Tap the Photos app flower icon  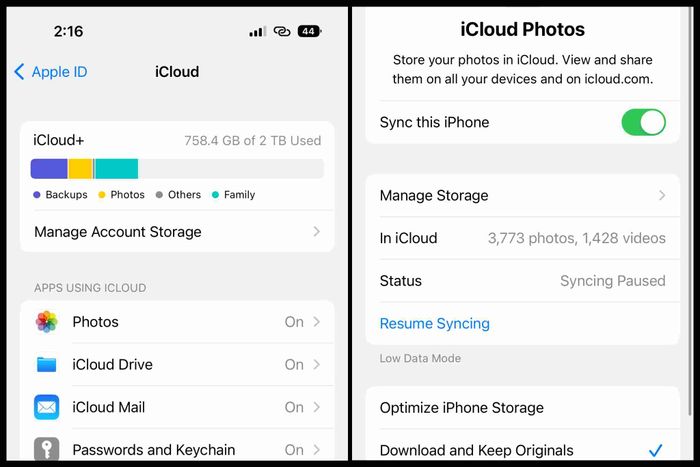(46, 322)
